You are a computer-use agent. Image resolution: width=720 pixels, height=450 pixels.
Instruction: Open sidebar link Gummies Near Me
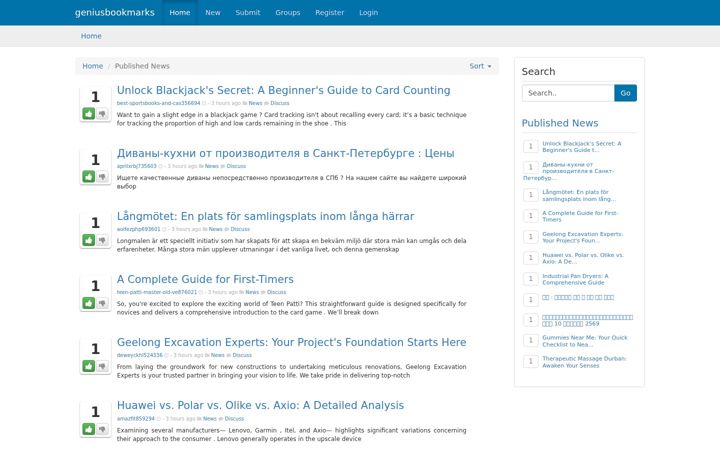click(585, 341)
